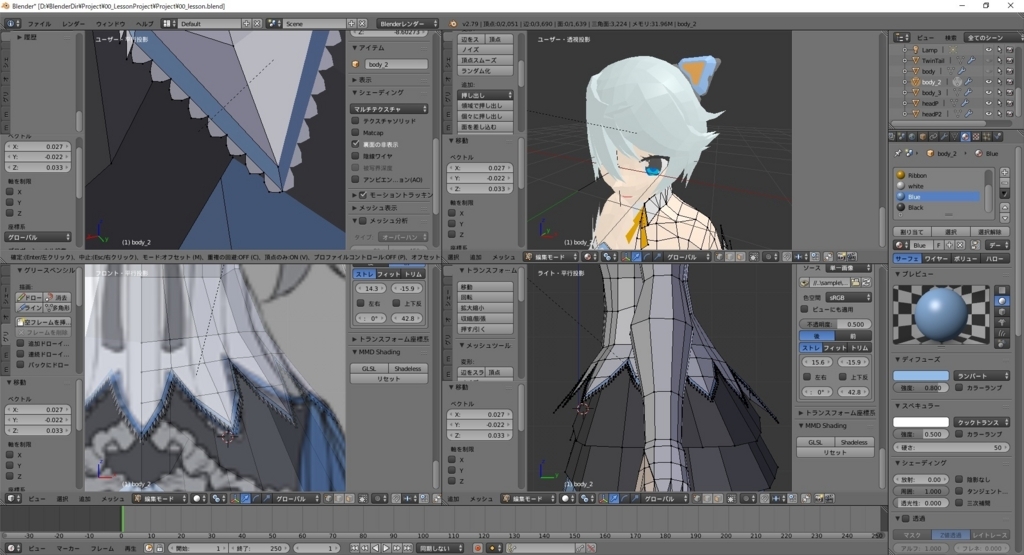
Task: Switch material type to ハロー tab
Action: [995, 259]
